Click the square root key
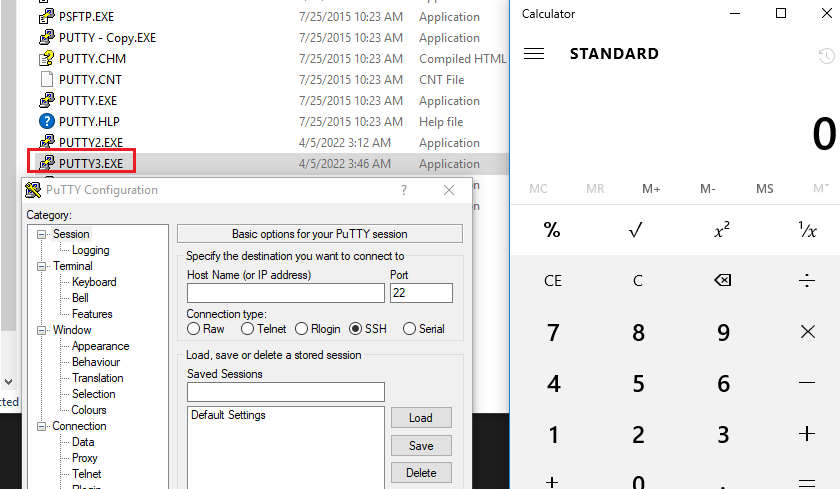The width and height of the screenshot is (840, 489). click(636, 230)
